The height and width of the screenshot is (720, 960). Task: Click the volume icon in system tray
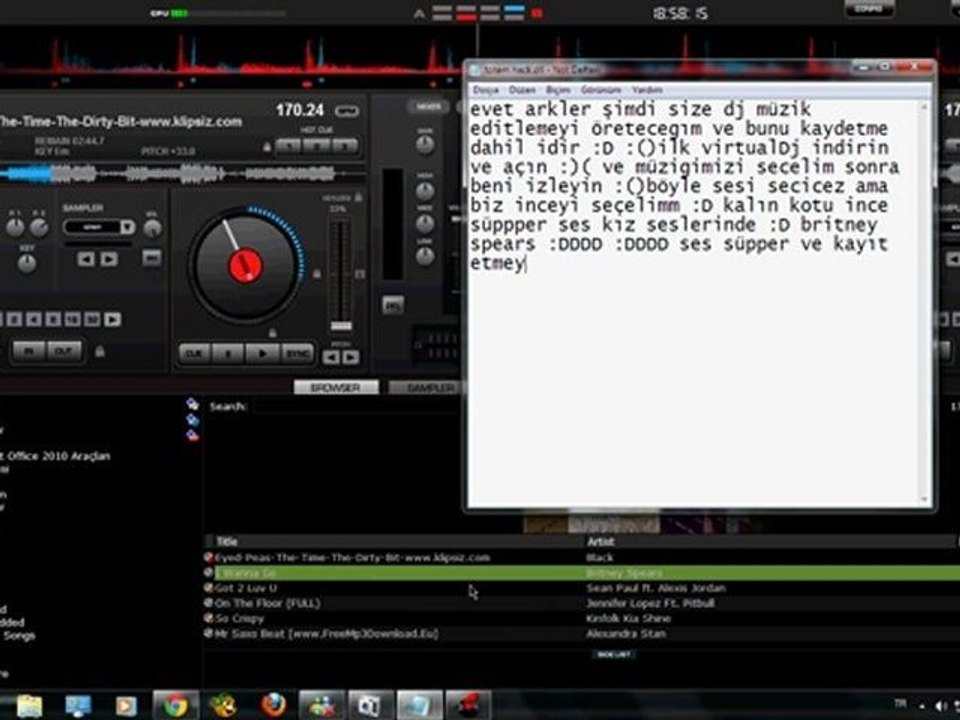[940, 705]
